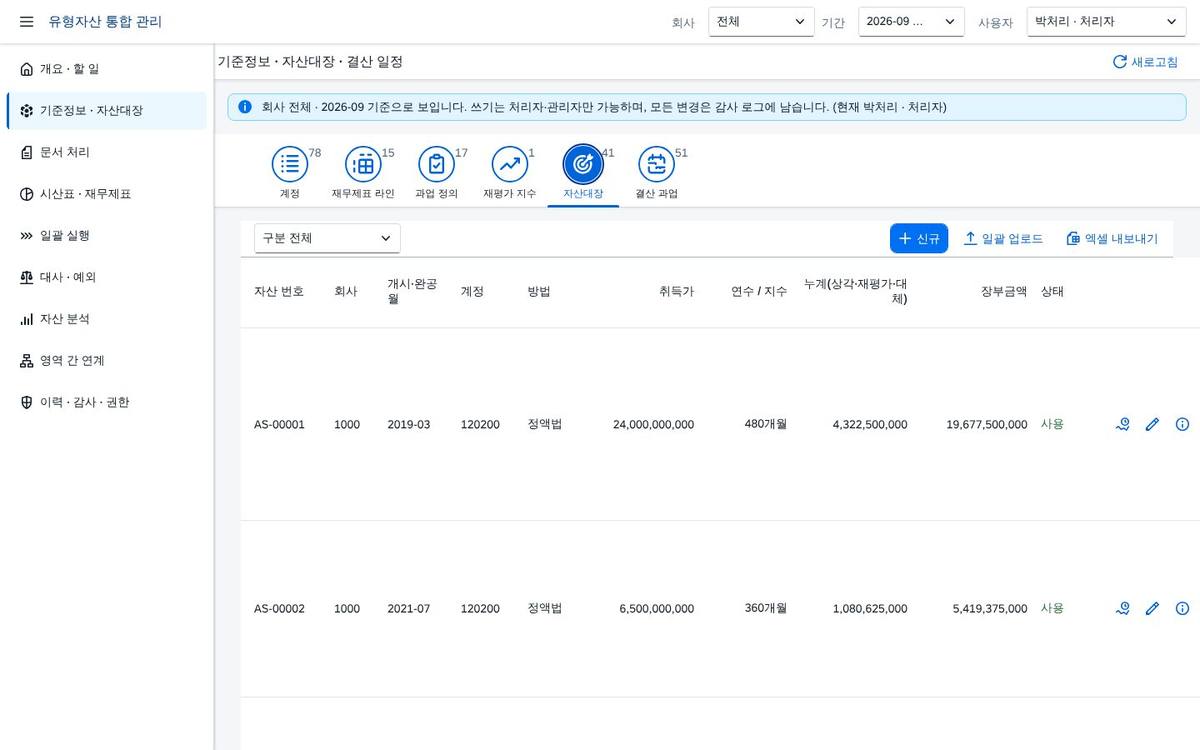1200x750 pixels.
Task: Click first action icon in AS-00001 row
Action: (1123, 425)
